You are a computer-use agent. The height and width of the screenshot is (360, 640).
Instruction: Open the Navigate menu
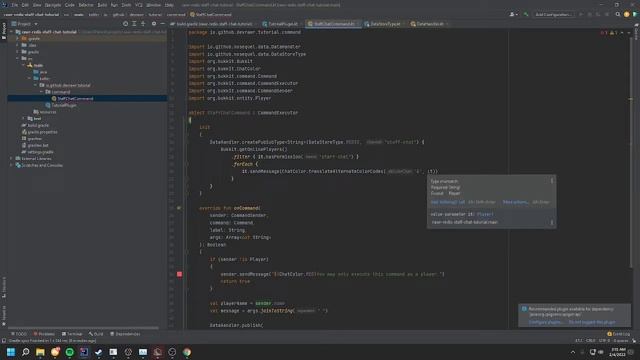pyautogui.click(x=53, y=5)
